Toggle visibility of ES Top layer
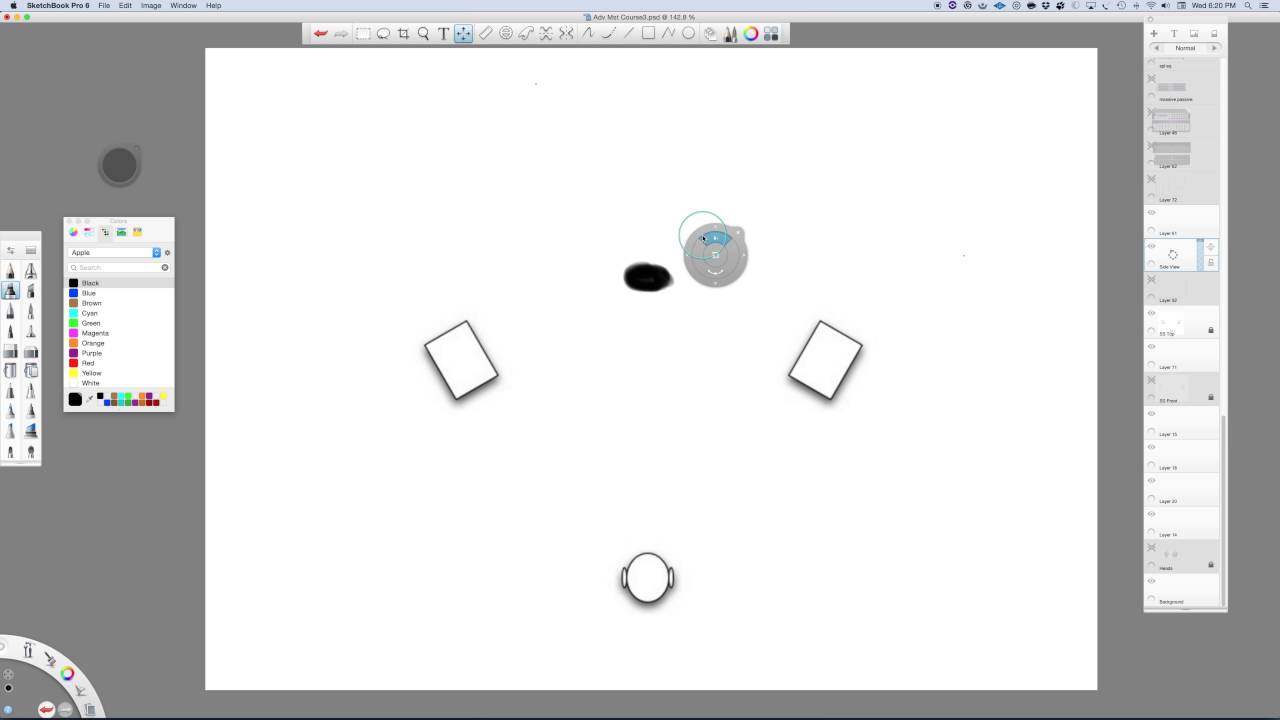1280x720 pixels. coord(1151,313)
